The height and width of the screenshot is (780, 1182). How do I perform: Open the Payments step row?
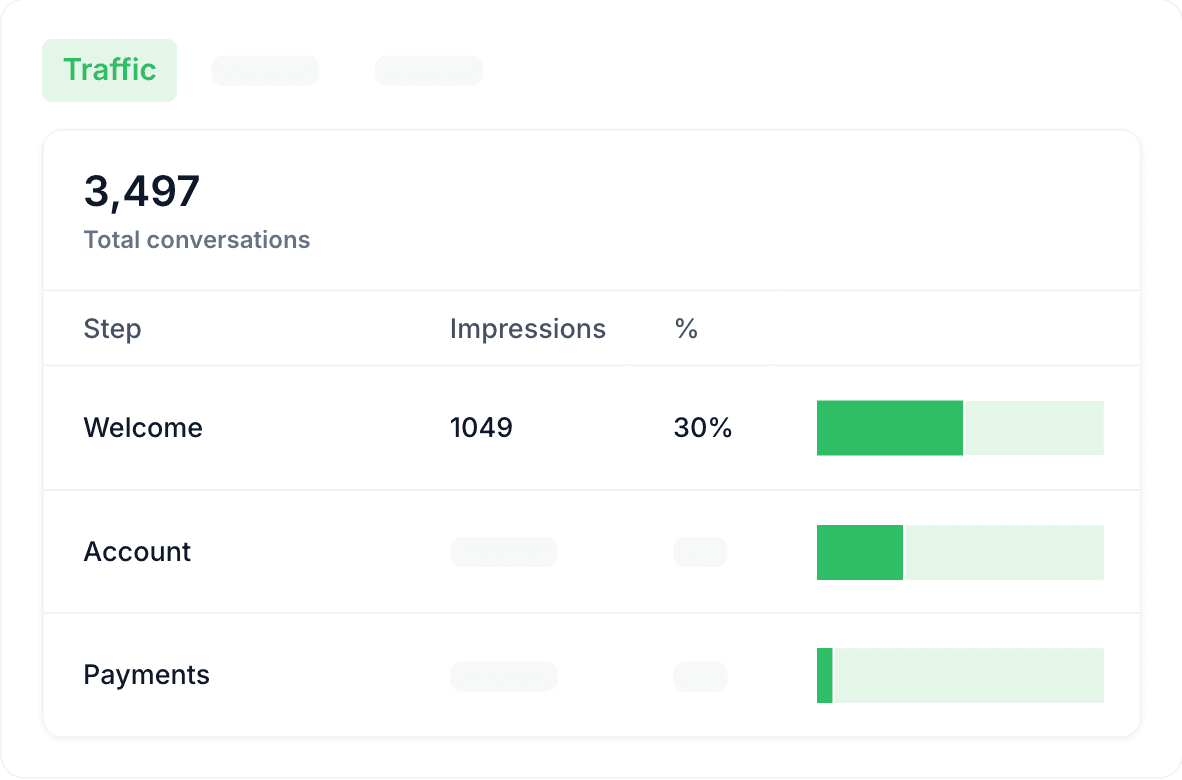(146, 675)
